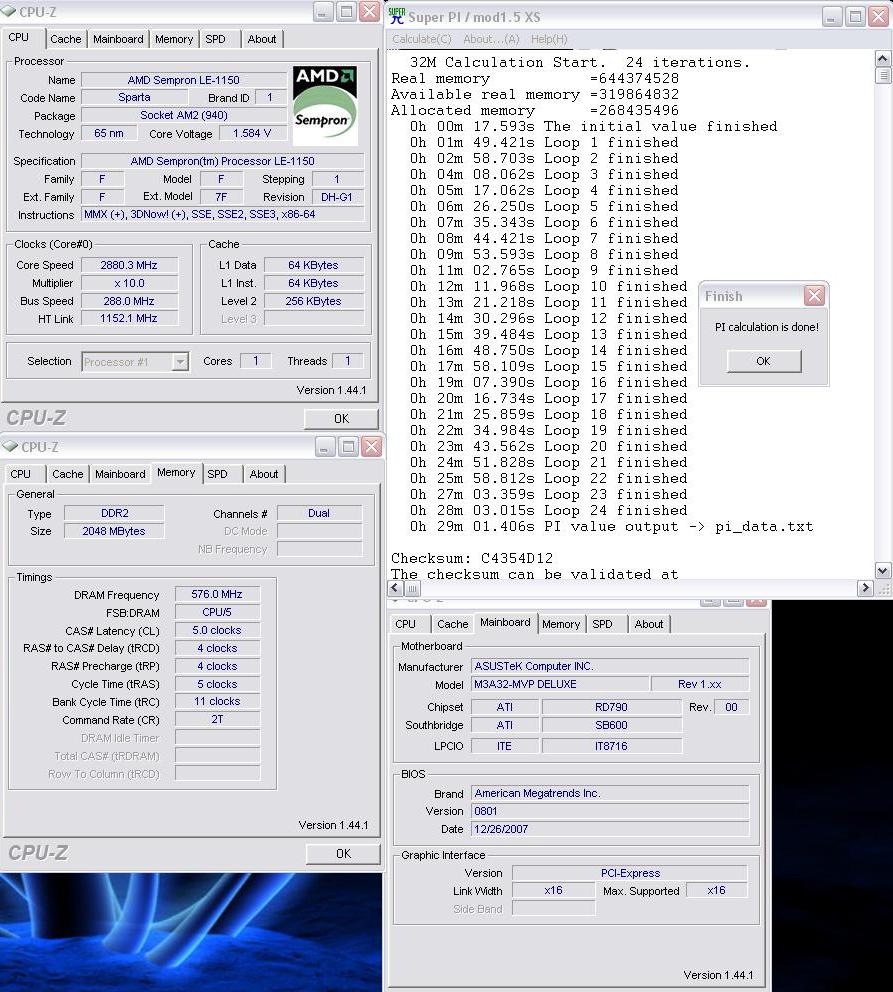Click the Super PI title bar icon
The image size is (893, 992).
(397, 16)
